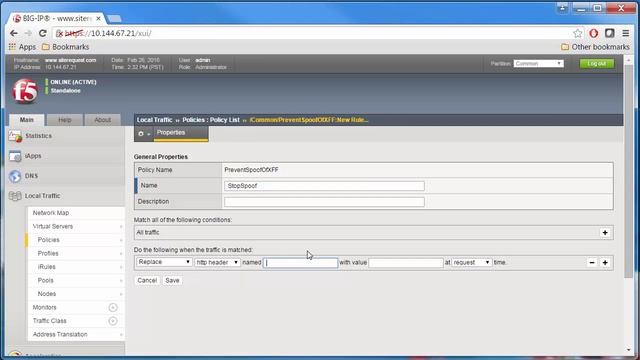640x360 pixels.
Task: Switch to the Help tab
Action: (x=65, y=120)
